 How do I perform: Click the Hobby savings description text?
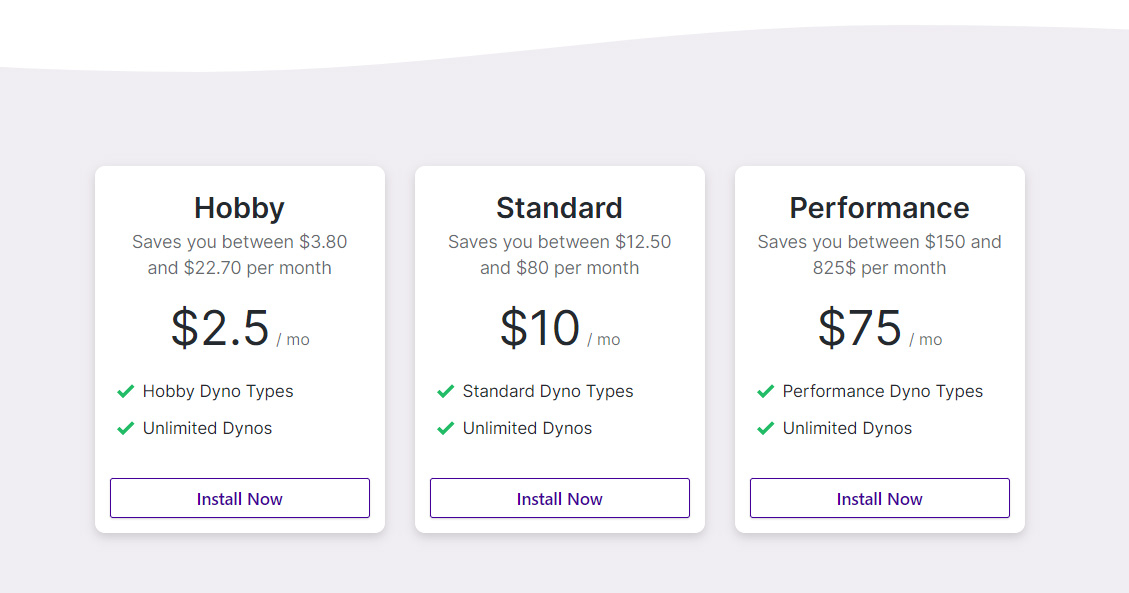tap(239, 254)
